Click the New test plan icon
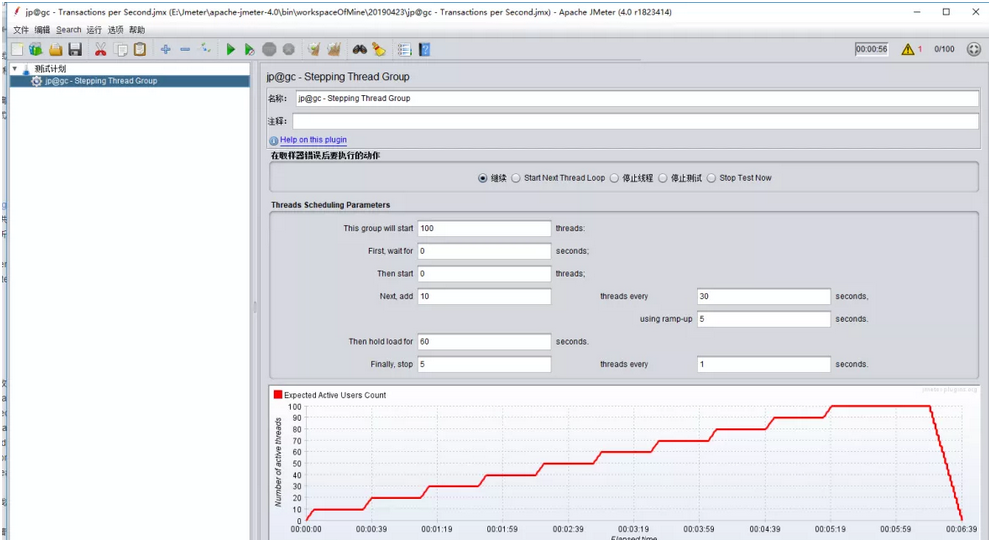 click(17, 49)
